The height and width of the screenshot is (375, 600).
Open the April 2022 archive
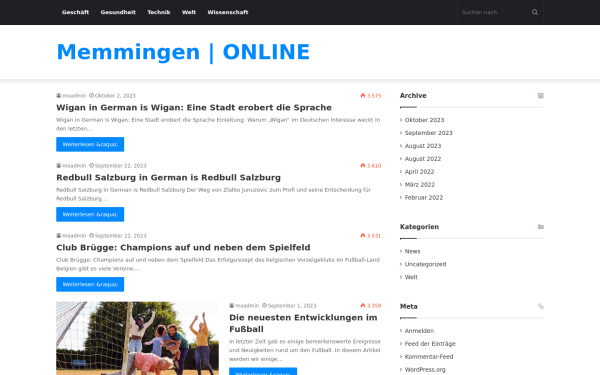click(419, 172)
